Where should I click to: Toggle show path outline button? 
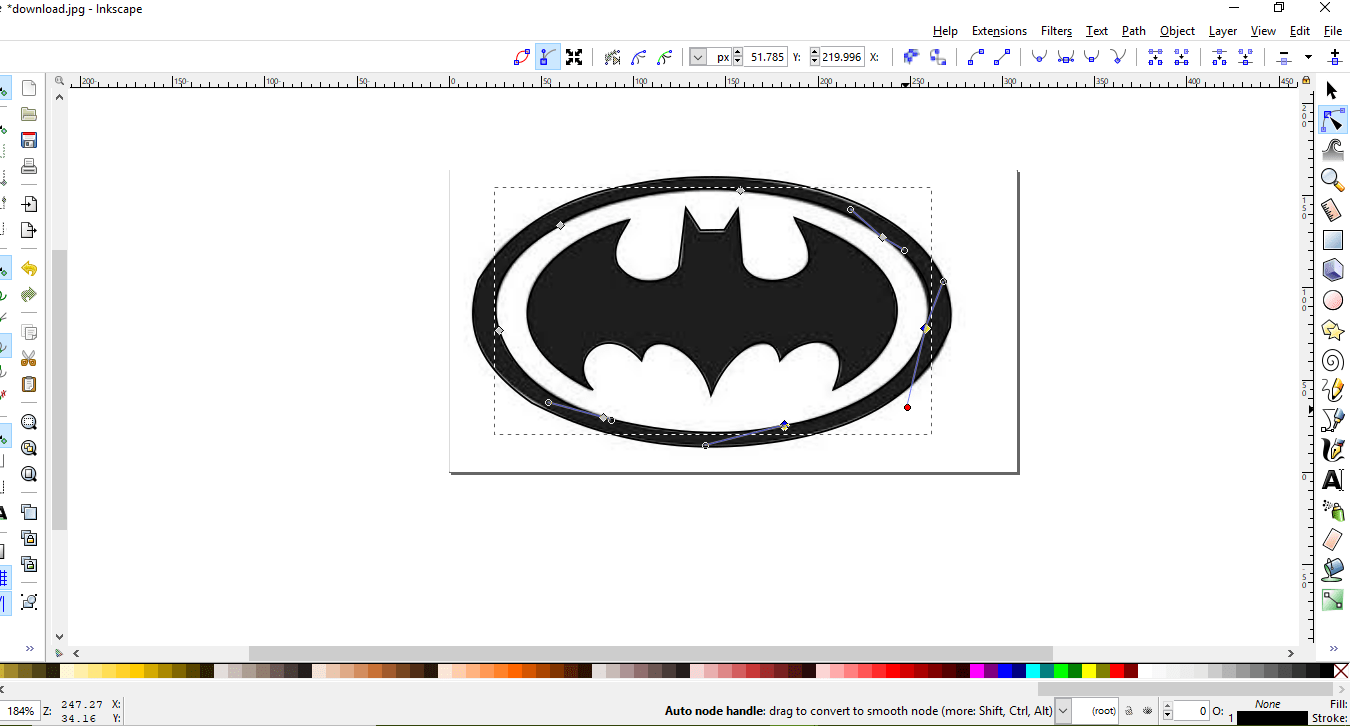(x=521, y=57)
